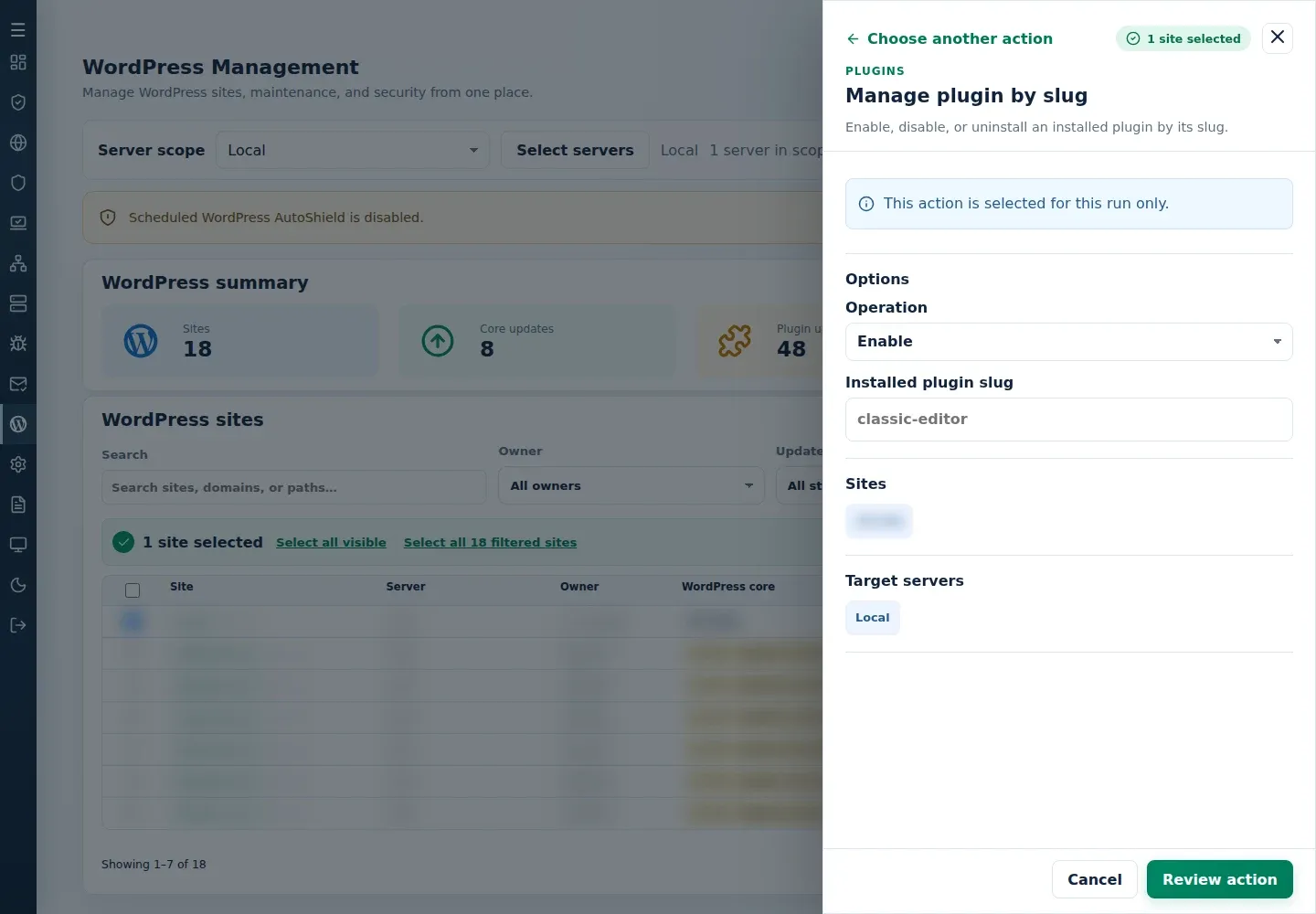Open settings gear in the sidebar

point(18,464)
